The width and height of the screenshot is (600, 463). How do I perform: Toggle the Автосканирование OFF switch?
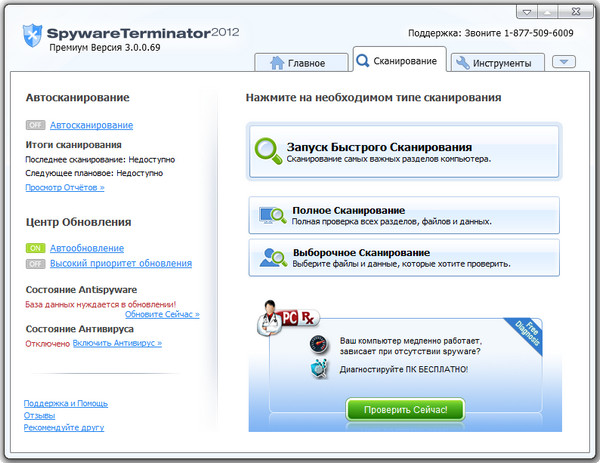pos(36,125)
